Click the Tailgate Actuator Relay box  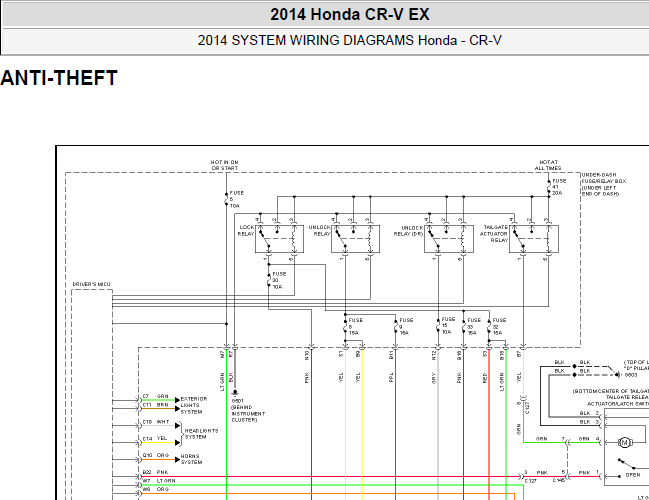point(534,239)
